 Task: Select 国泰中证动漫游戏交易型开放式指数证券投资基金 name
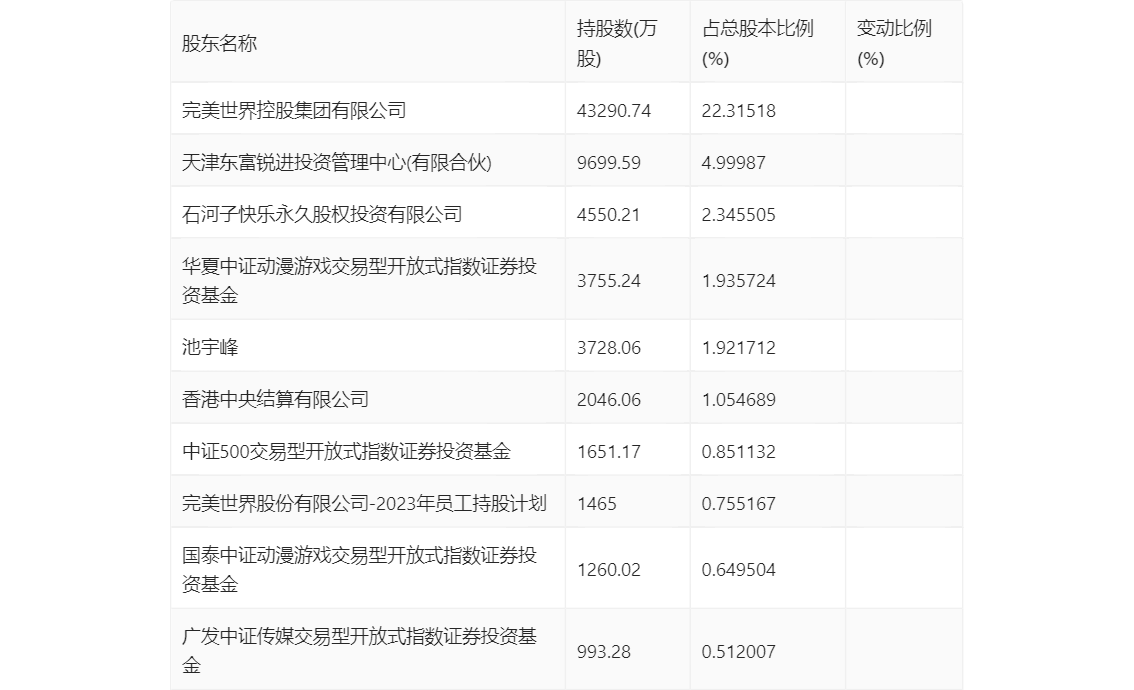pyautogui.click(x=359, y=570)
